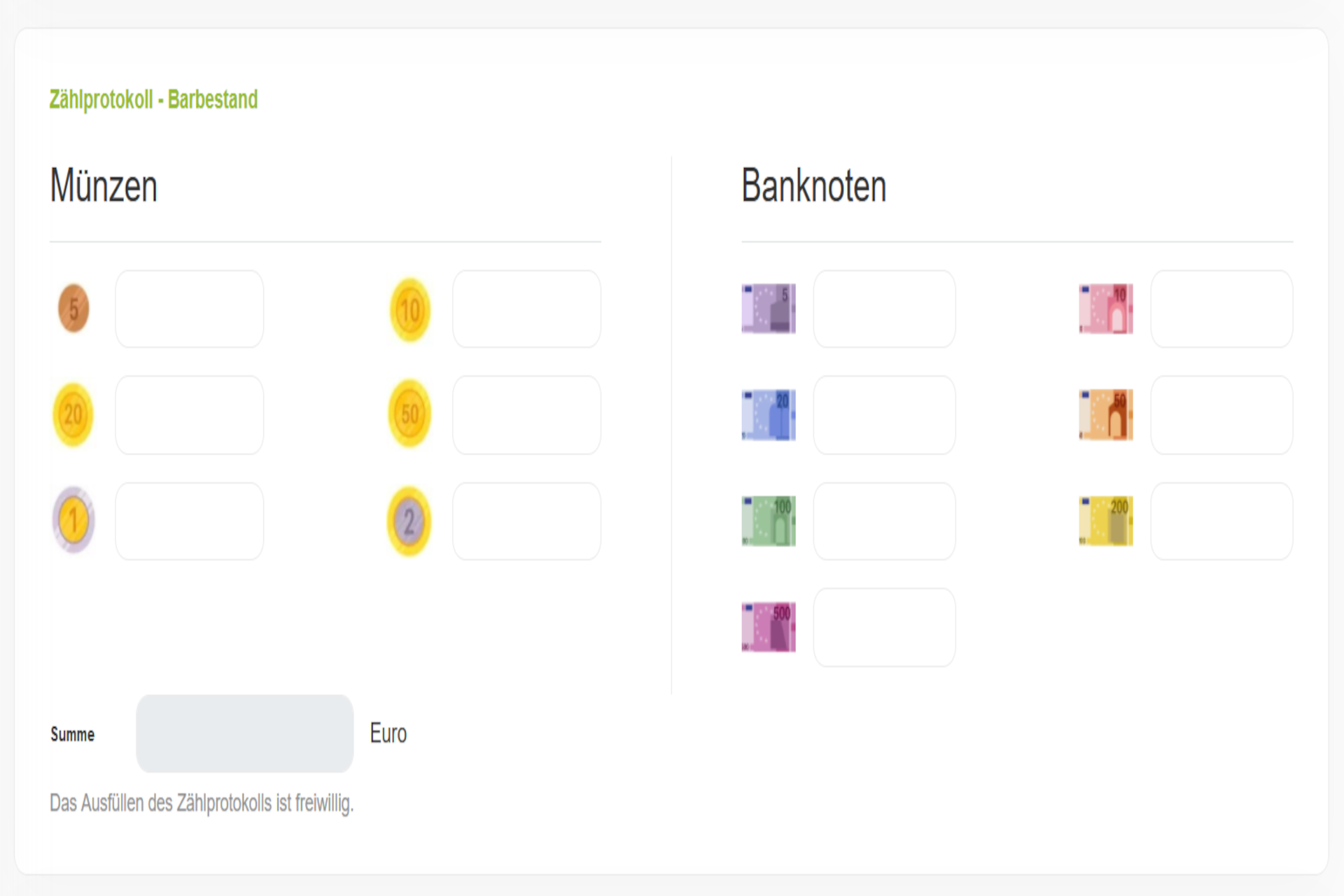Click the 10 Euro banknote count field

(x=1221, y=309)
